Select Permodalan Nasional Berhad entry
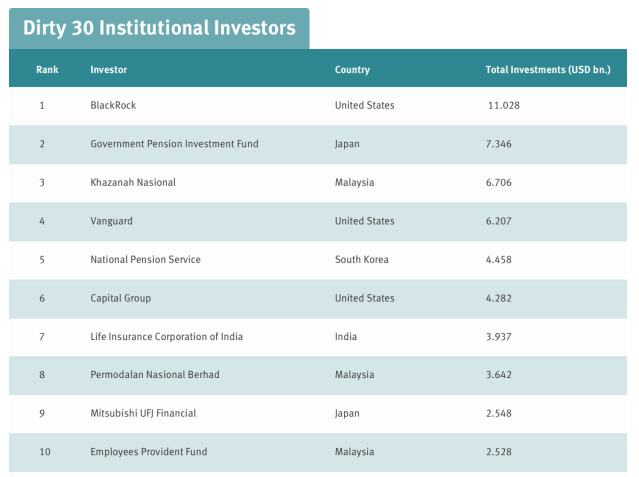This screenshot has height=477, width=639. [x=155, y=375]
